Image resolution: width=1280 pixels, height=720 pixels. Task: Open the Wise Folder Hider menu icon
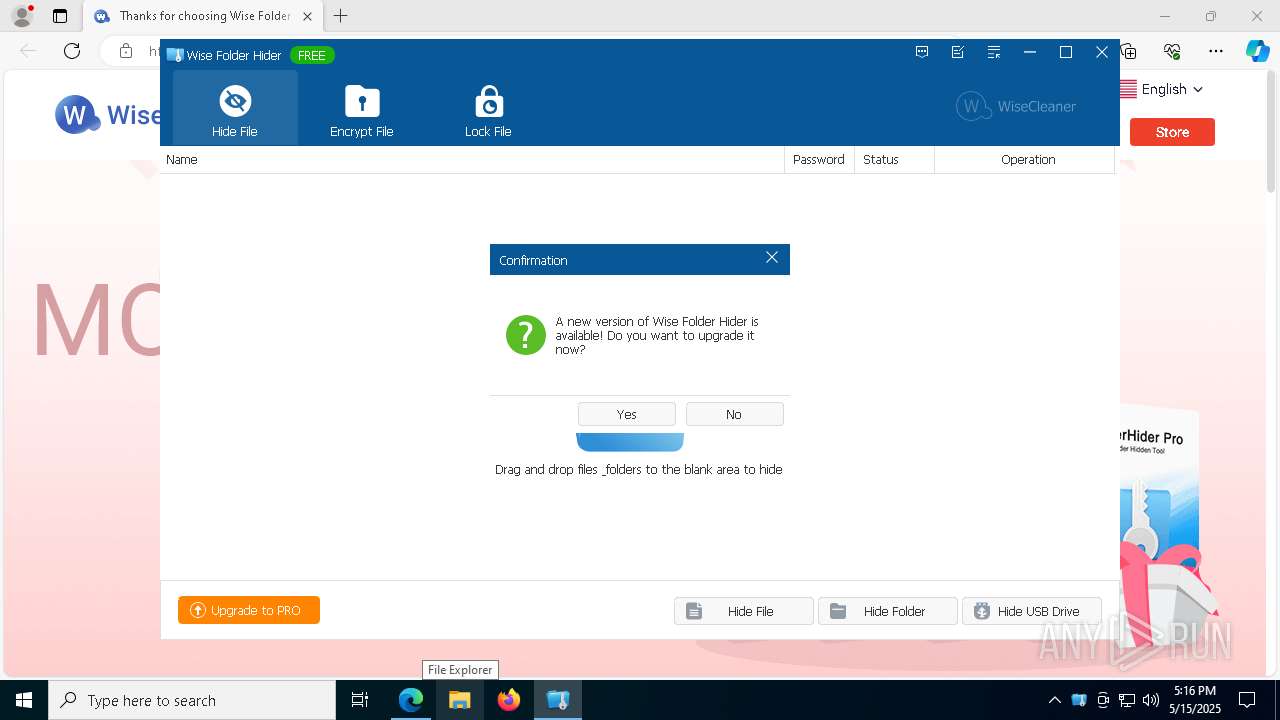(994, 53)
